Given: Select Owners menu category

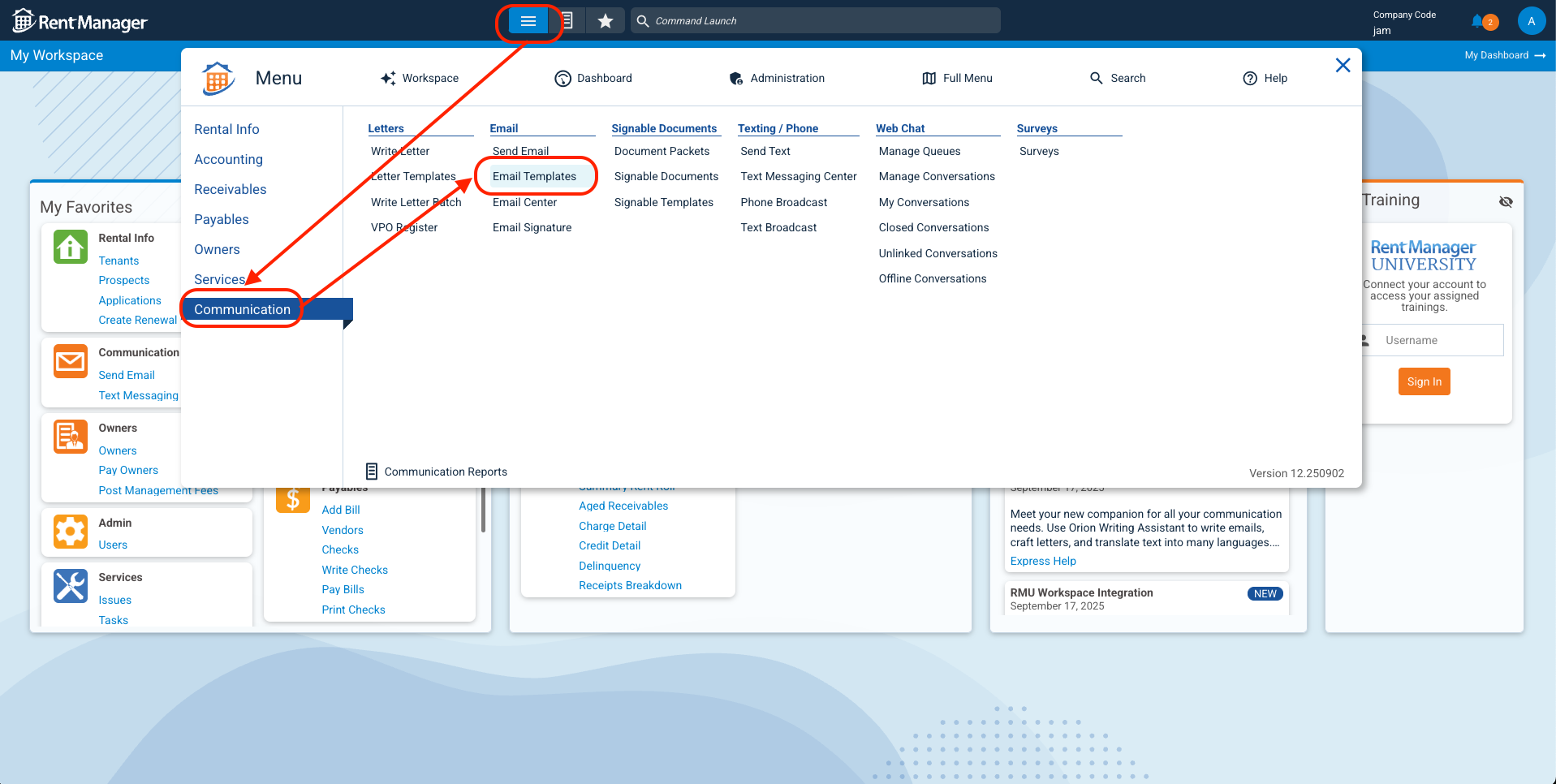Looking at the screenshot, I should [x=217, y=249].
